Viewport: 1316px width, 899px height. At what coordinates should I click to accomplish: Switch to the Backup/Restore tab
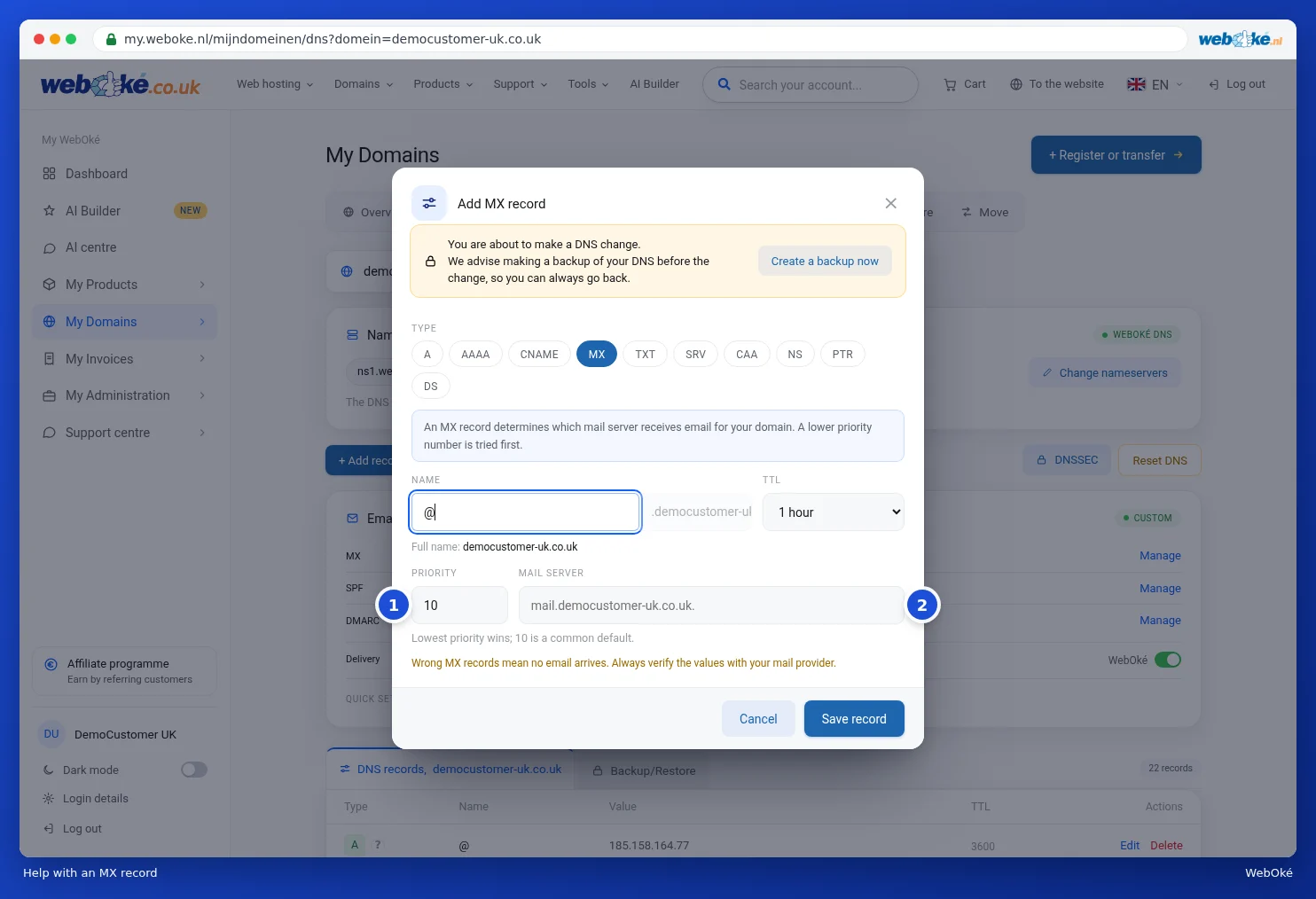645,770
